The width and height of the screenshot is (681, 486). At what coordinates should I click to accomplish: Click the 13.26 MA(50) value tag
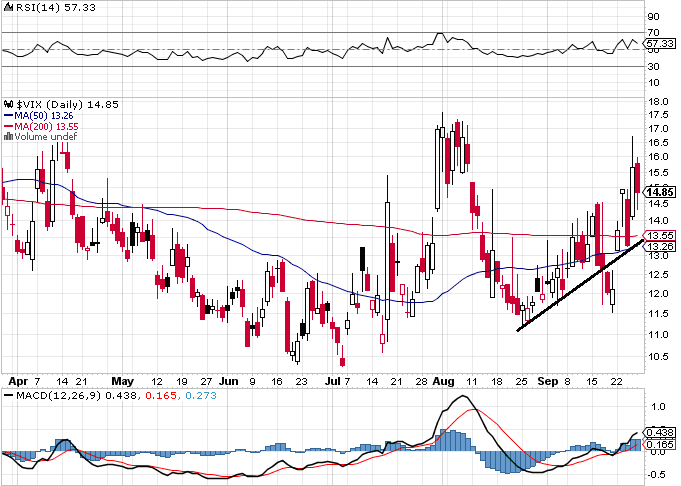tap(660, 247)
